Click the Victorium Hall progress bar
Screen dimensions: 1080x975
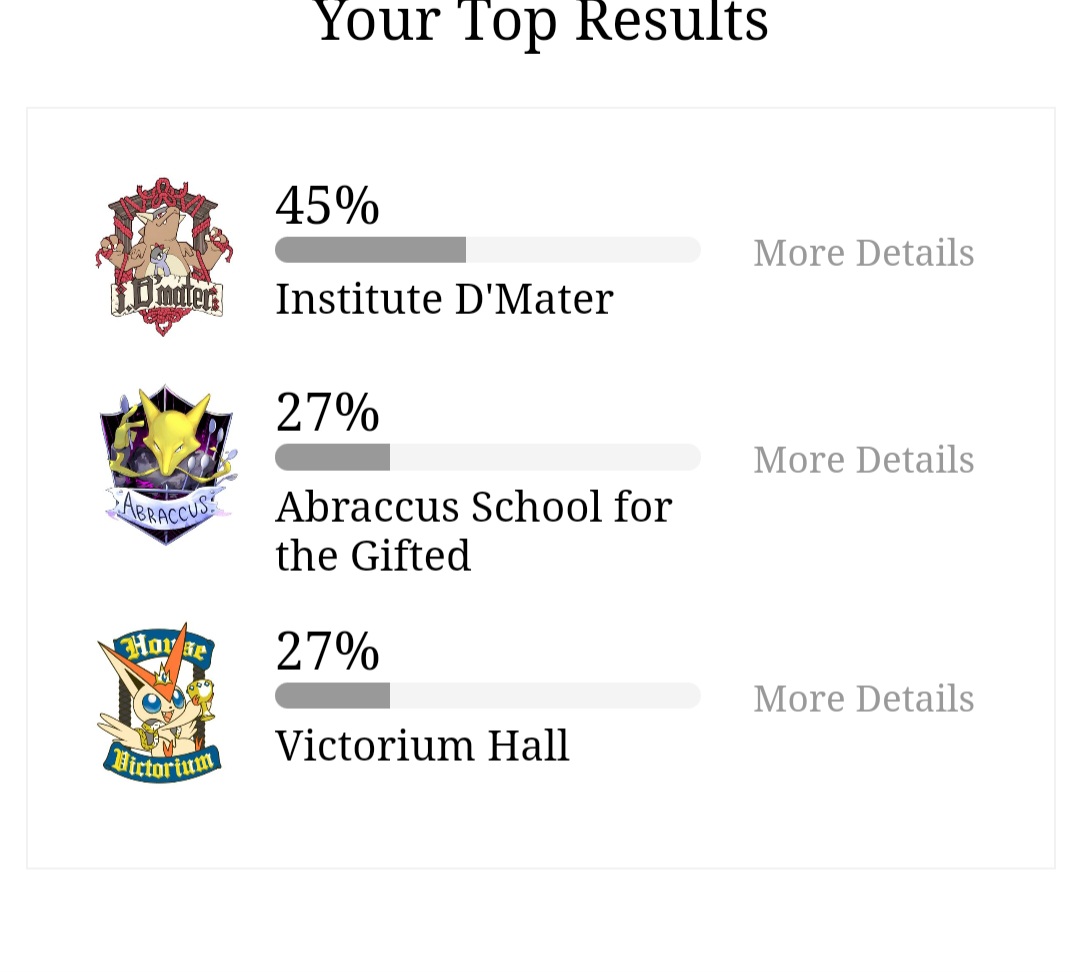pos(488,695)
